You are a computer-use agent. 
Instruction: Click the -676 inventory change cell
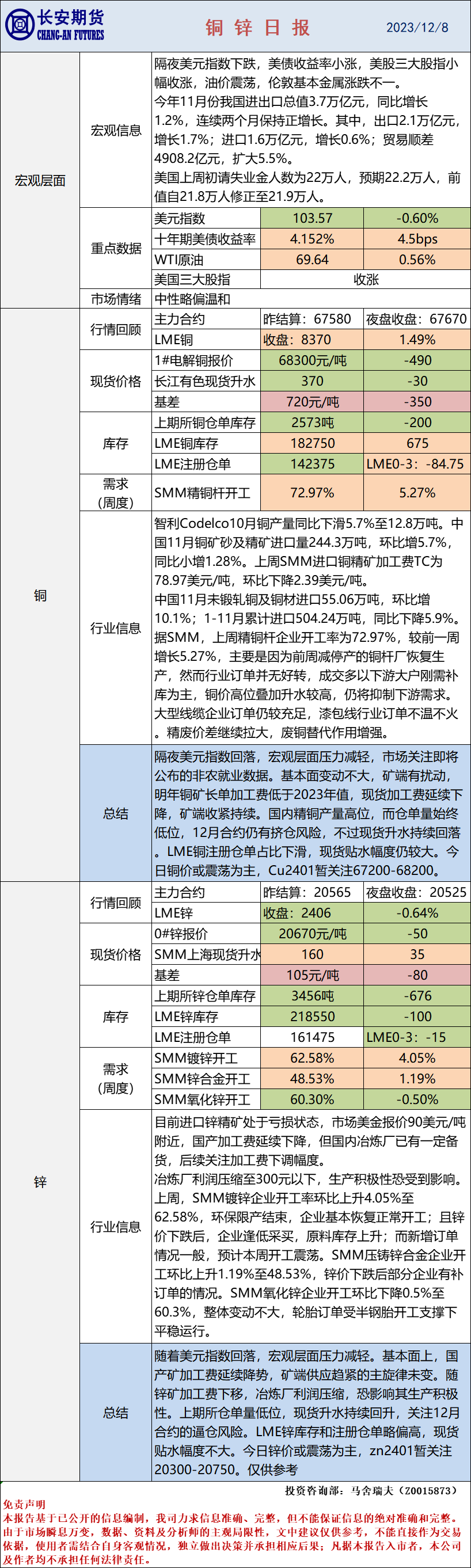[x=417, y=996]
